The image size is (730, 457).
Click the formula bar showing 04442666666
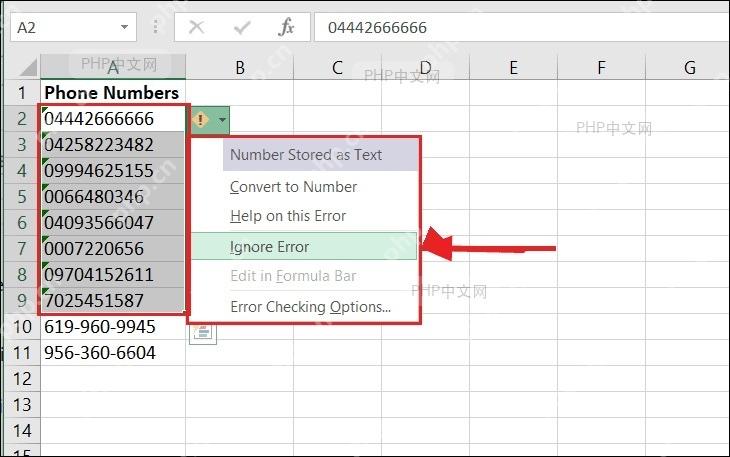[522, 27]
